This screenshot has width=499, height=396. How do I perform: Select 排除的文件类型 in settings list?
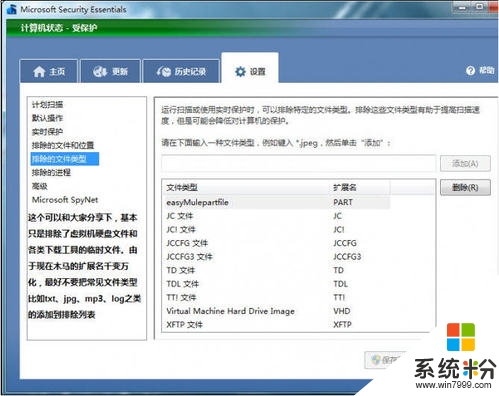pyautogui.click(x=65, y=159)
